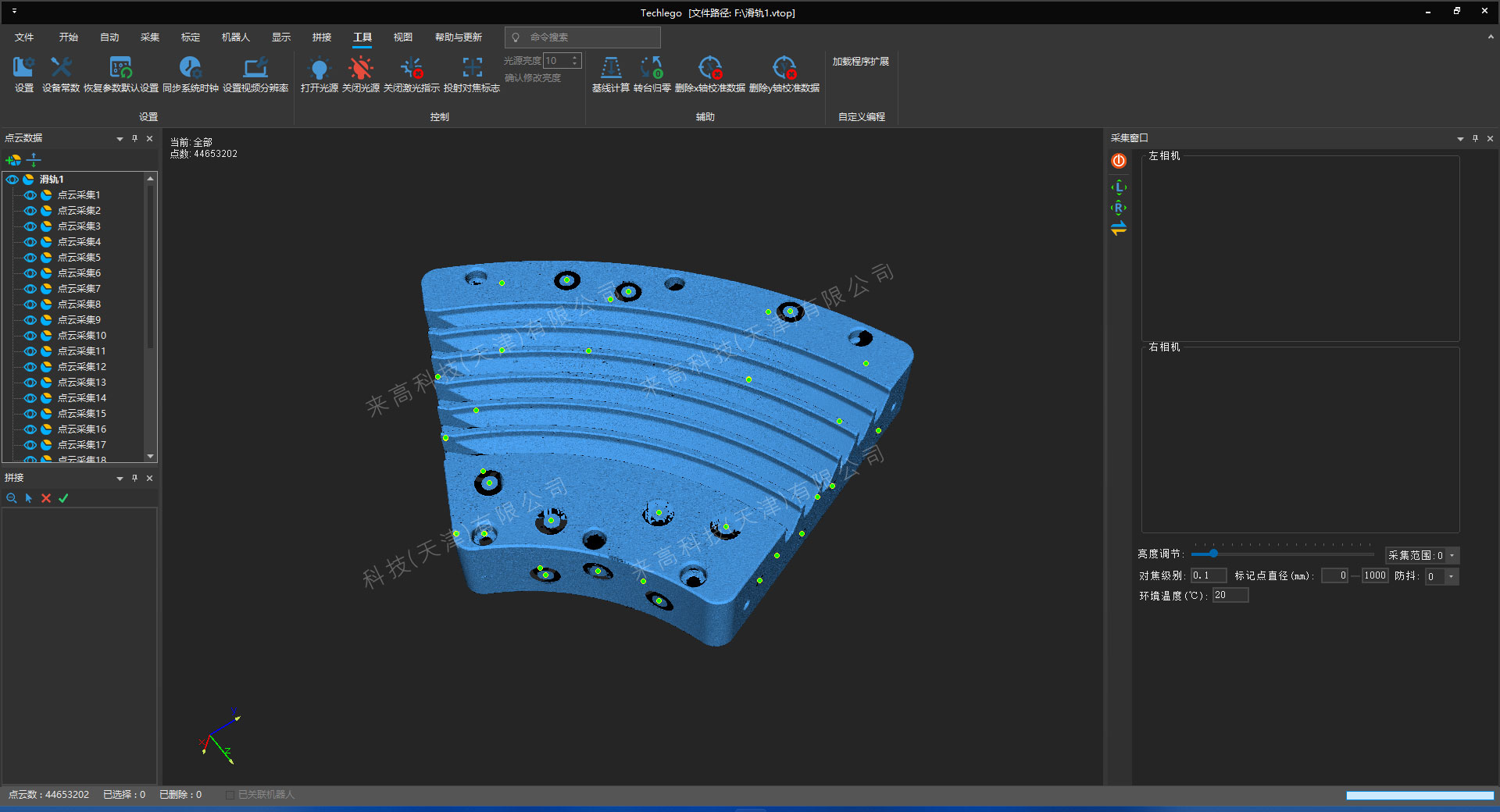This screenshot has height=812, width=1500.
Task: Switch to the 拼接 ribbon tab
Action: (x=321, y=37)
